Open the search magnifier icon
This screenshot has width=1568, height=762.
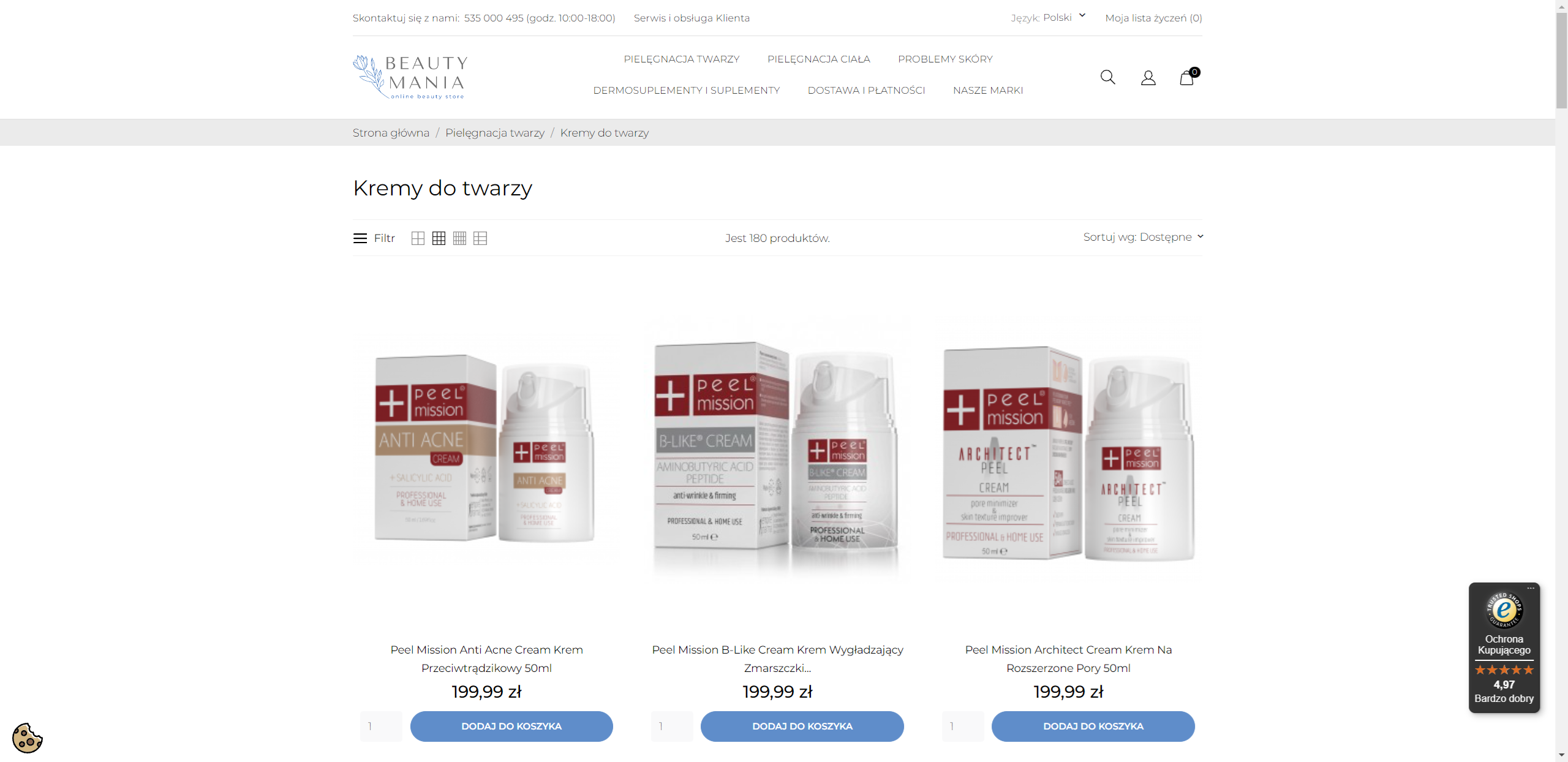point(1107,77)
